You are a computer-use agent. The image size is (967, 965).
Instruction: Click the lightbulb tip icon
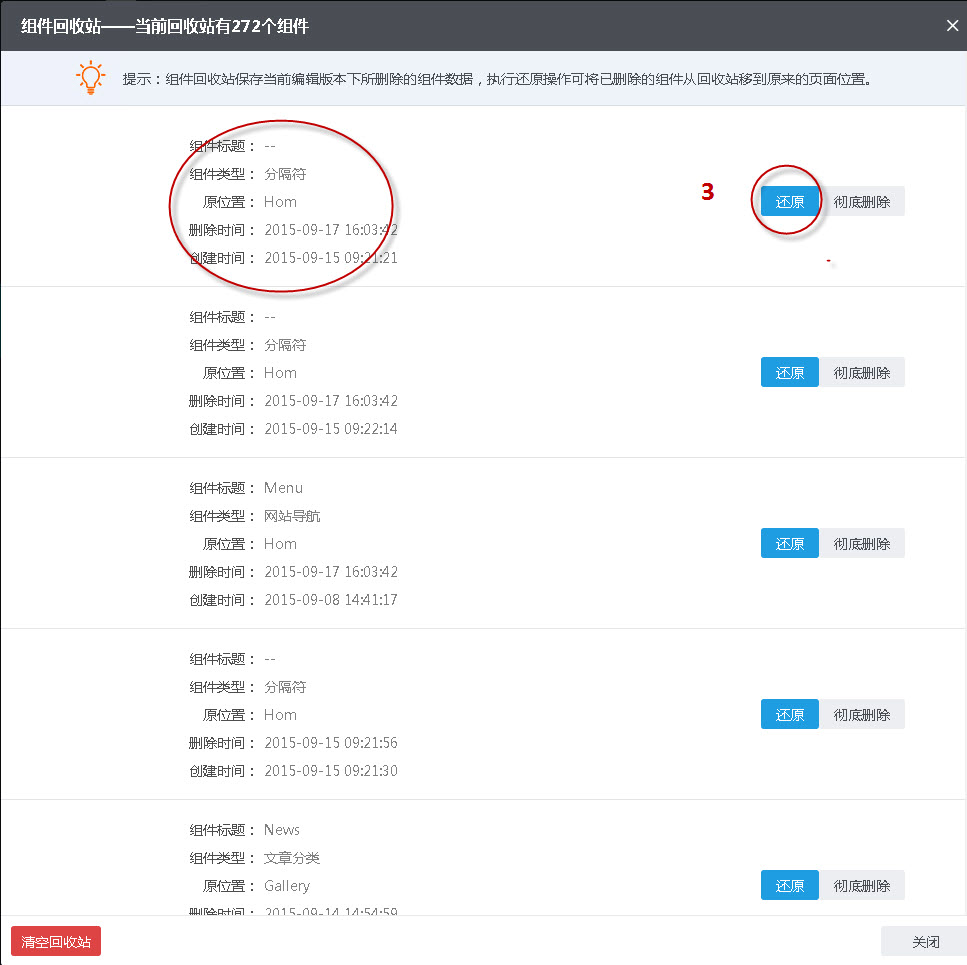coord(91,78)
